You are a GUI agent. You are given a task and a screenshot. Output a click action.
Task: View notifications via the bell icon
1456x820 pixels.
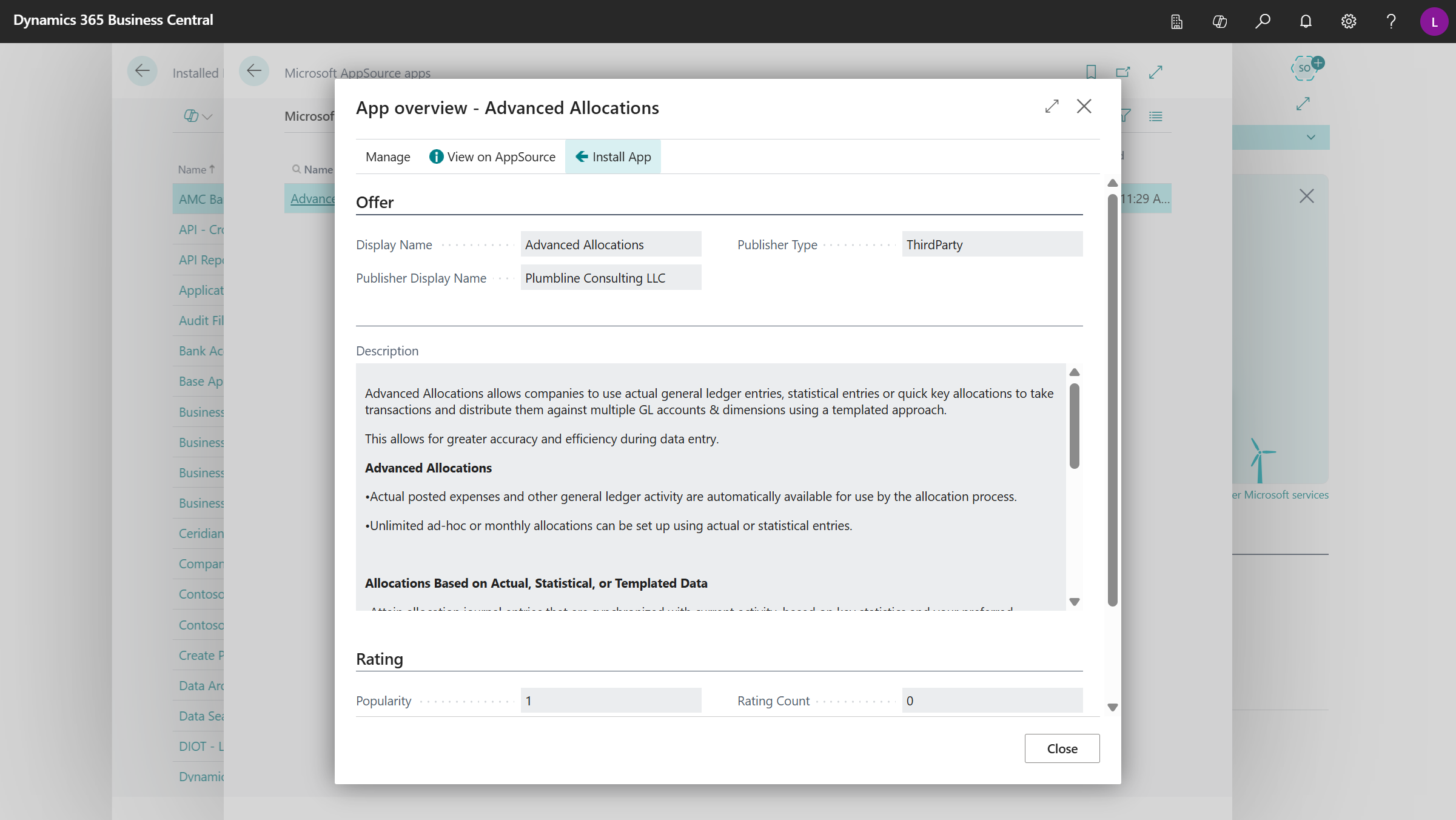[x=1305, y=21]
